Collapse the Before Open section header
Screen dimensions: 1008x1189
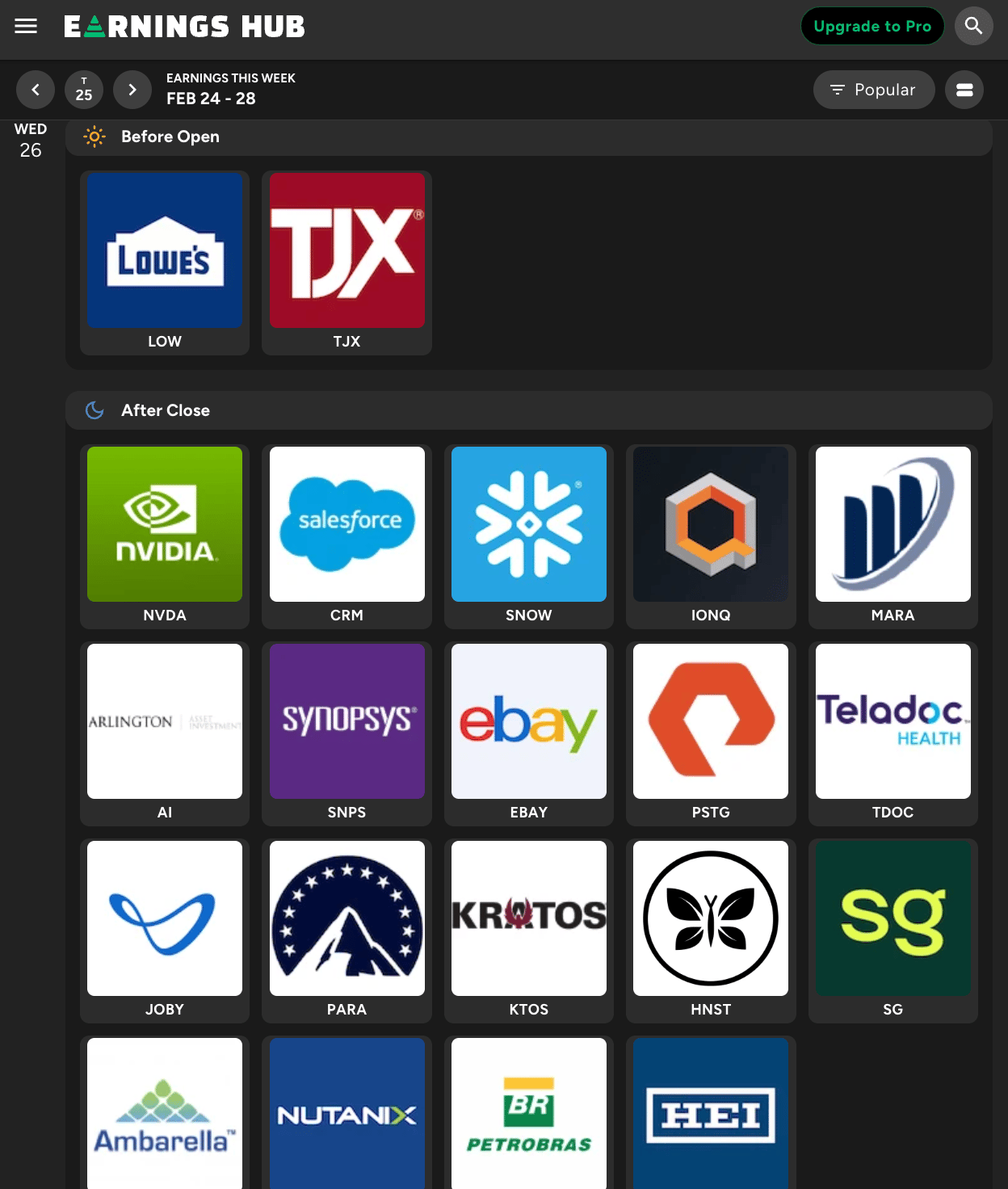coord(529,137)
